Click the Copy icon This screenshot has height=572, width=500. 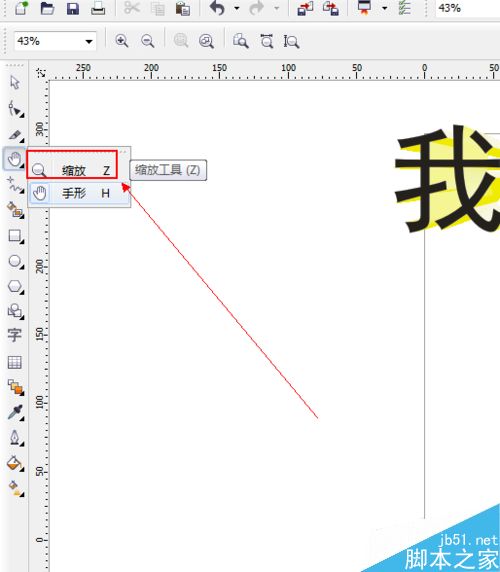(158, 8)
